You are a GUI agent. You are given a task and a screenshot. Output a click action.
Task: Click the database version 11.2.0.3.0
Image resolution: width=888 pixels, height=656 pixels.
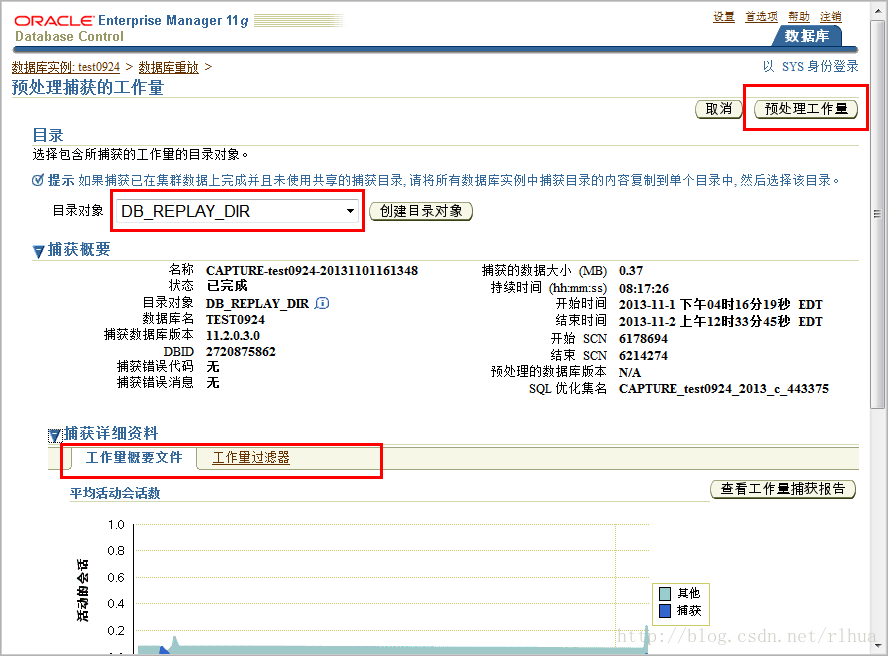point(233,335)
